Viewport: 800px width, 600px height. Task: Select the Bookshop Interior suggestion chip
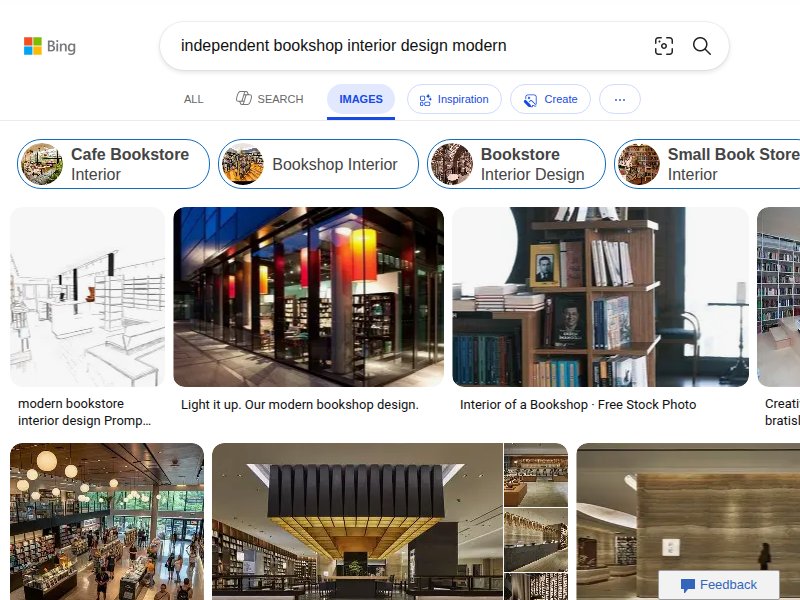(x=318, y=164)
